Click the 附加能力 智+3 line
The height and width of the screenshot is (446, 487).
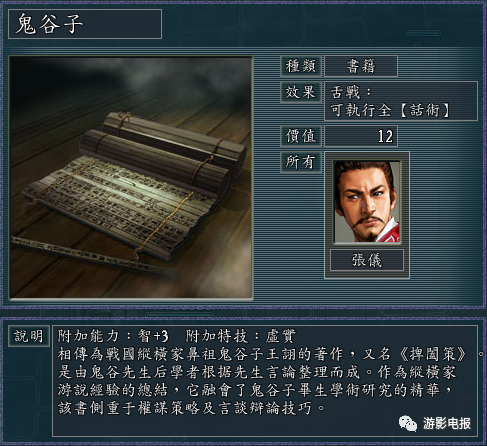pyautogui.click(x=113, y=336)
